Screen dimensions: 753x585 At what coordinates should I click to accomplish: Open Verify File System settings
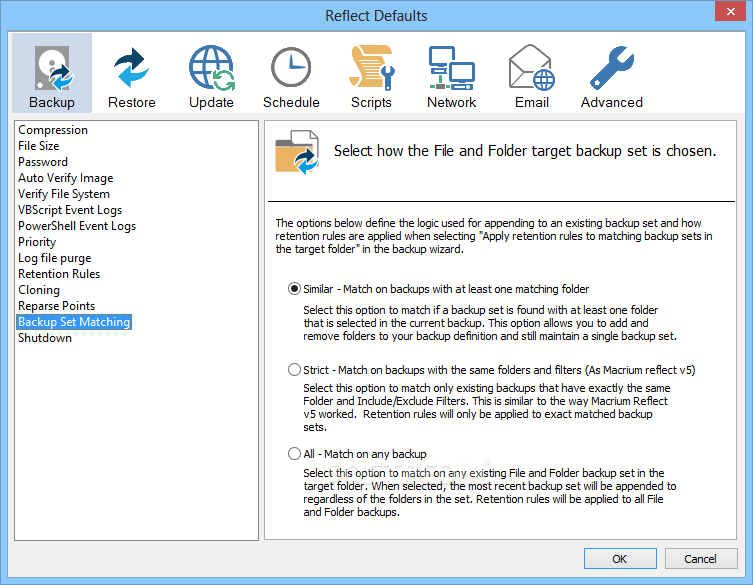(x=64, y=194)
